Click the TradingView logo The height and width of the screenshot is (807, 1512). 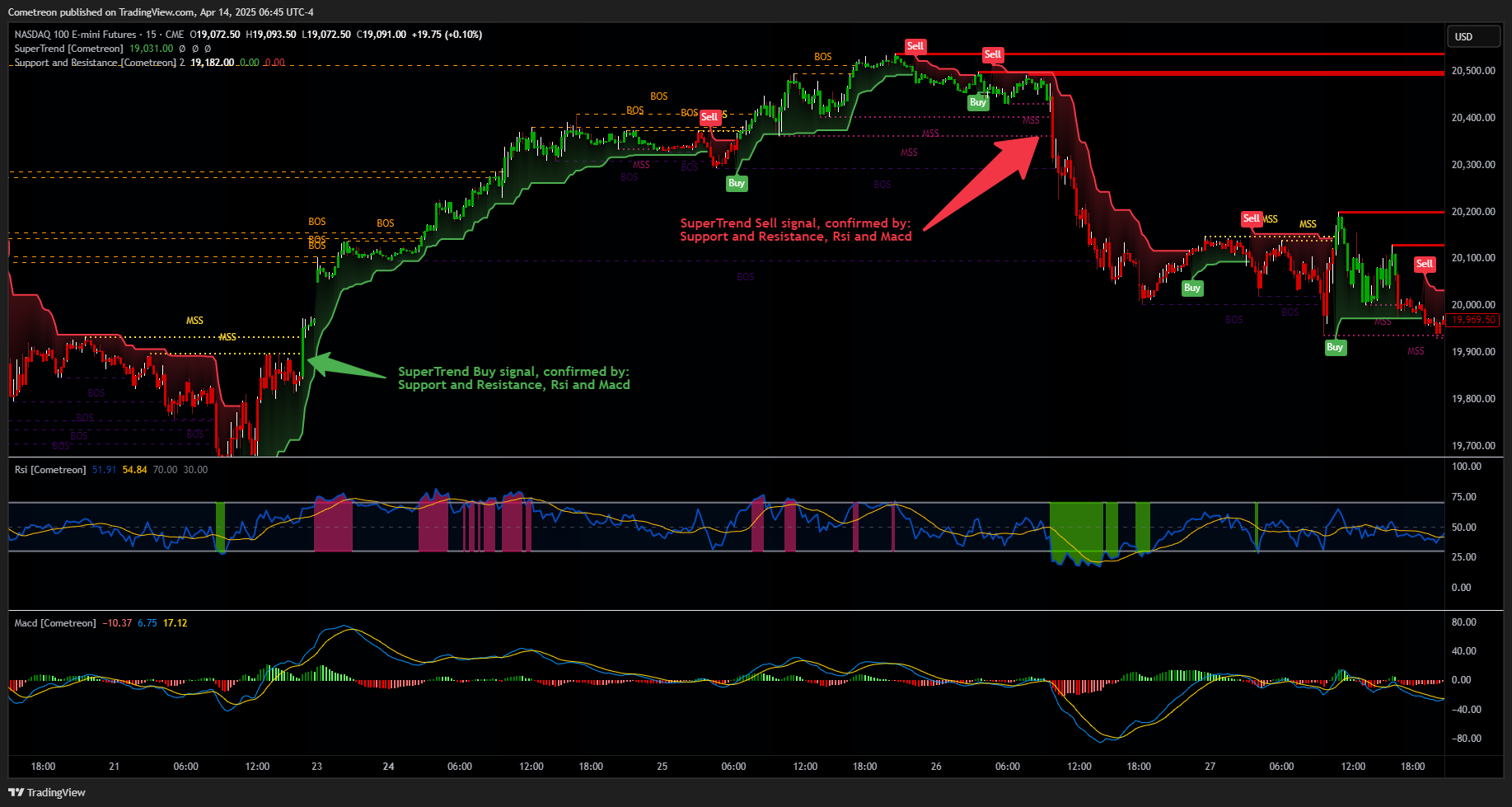click(x=47, y=792)
